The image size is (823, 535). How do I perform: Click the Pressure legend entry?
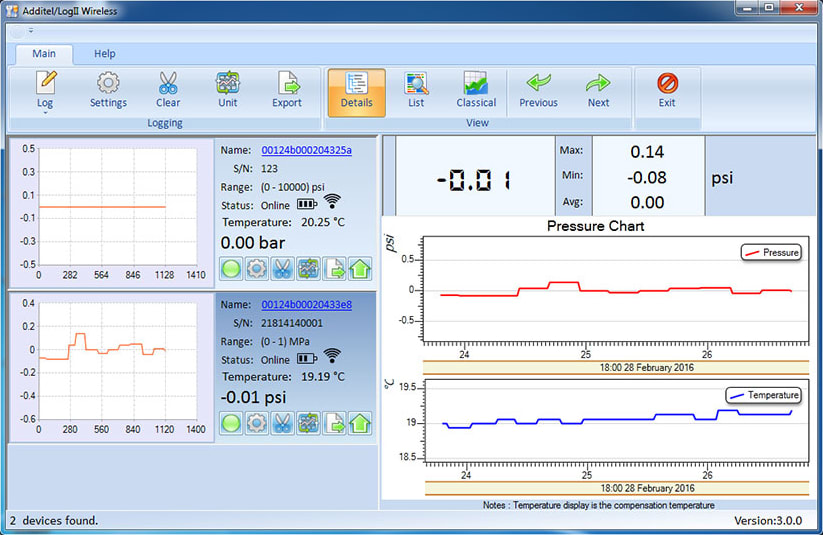(771, 253)
